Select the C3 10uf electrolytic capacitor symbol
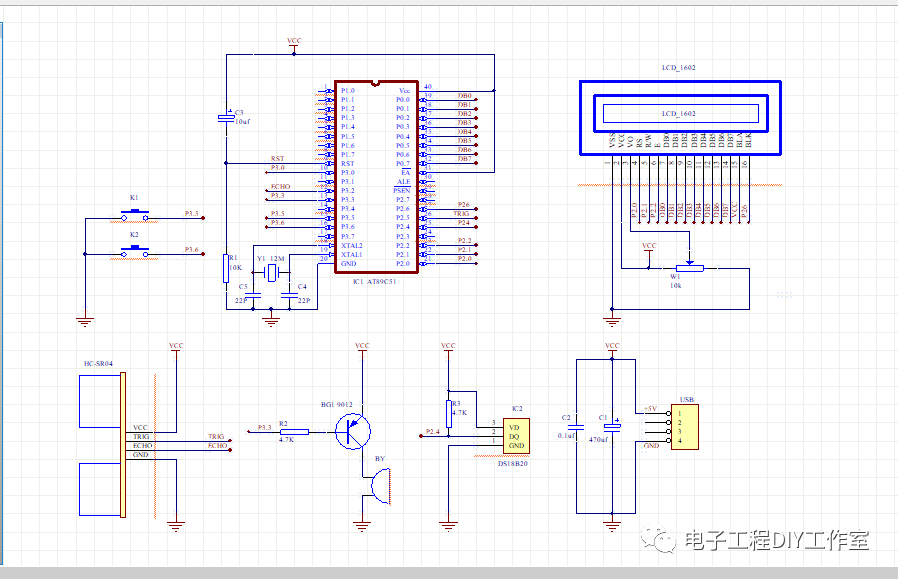This screenshot has height=579, width=898. click(226, 117)
